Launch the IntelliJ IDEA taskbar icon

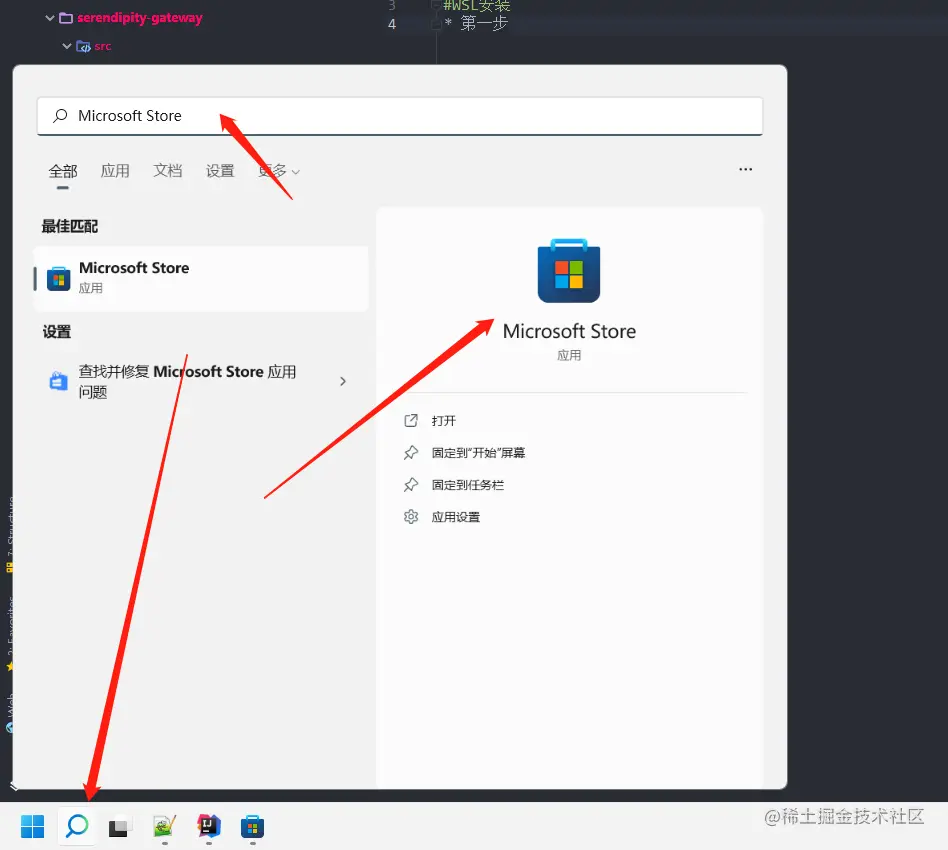click(x=209, y=825)
